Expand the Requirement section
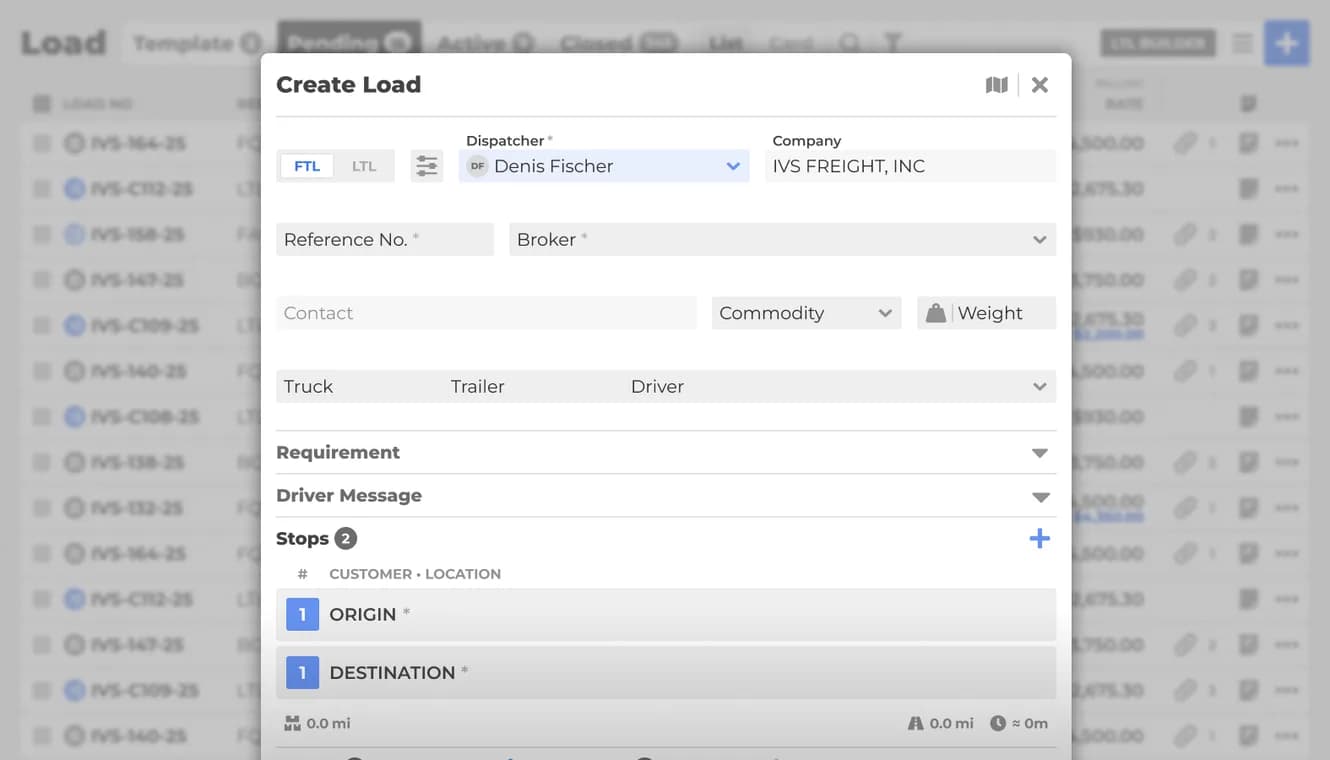 click(x=666, y=452)
